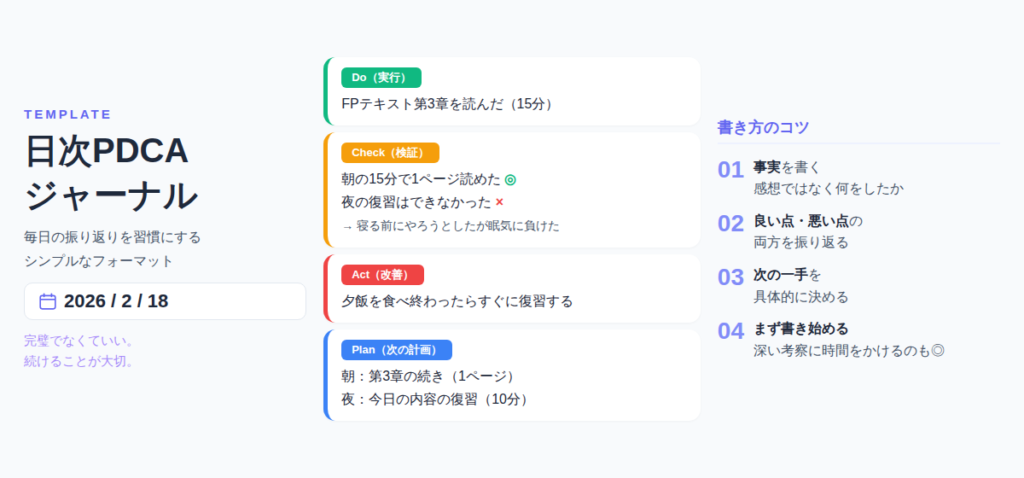1024x478 pixels.
Task: Click the tip number 02
Action: coord(731,224)
